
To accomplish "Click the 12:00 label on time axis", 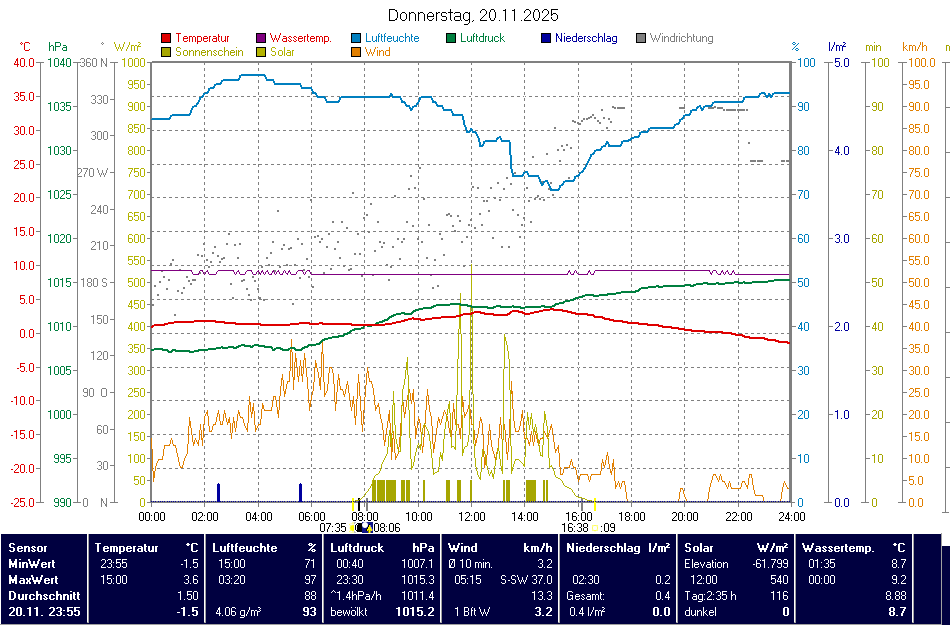I will coord(472,516).
